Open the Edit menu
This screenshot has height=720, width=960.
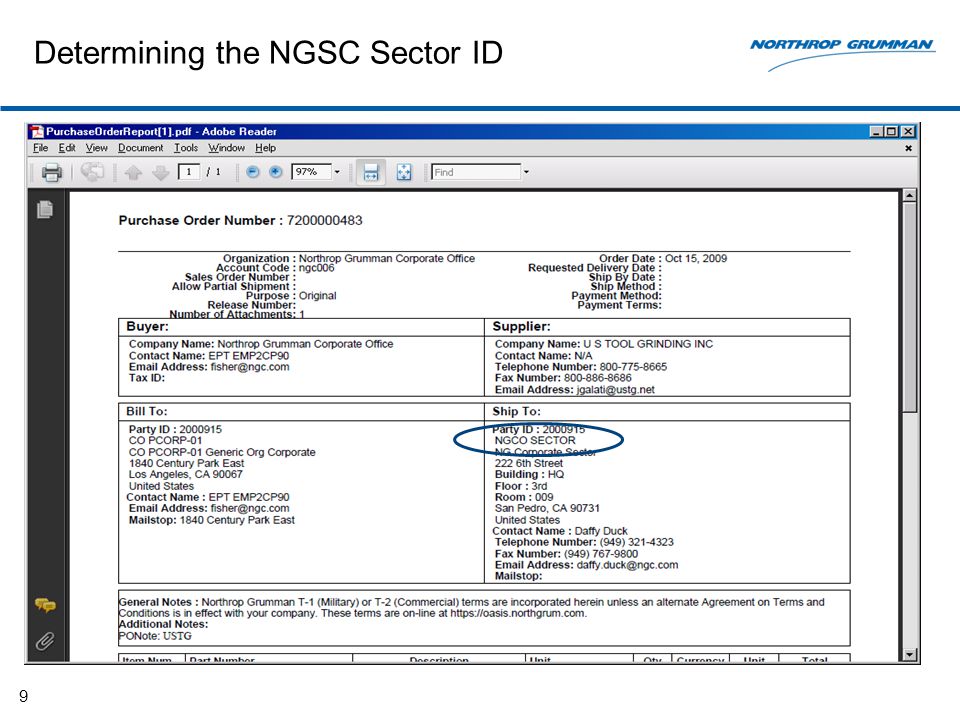point(67,148)
